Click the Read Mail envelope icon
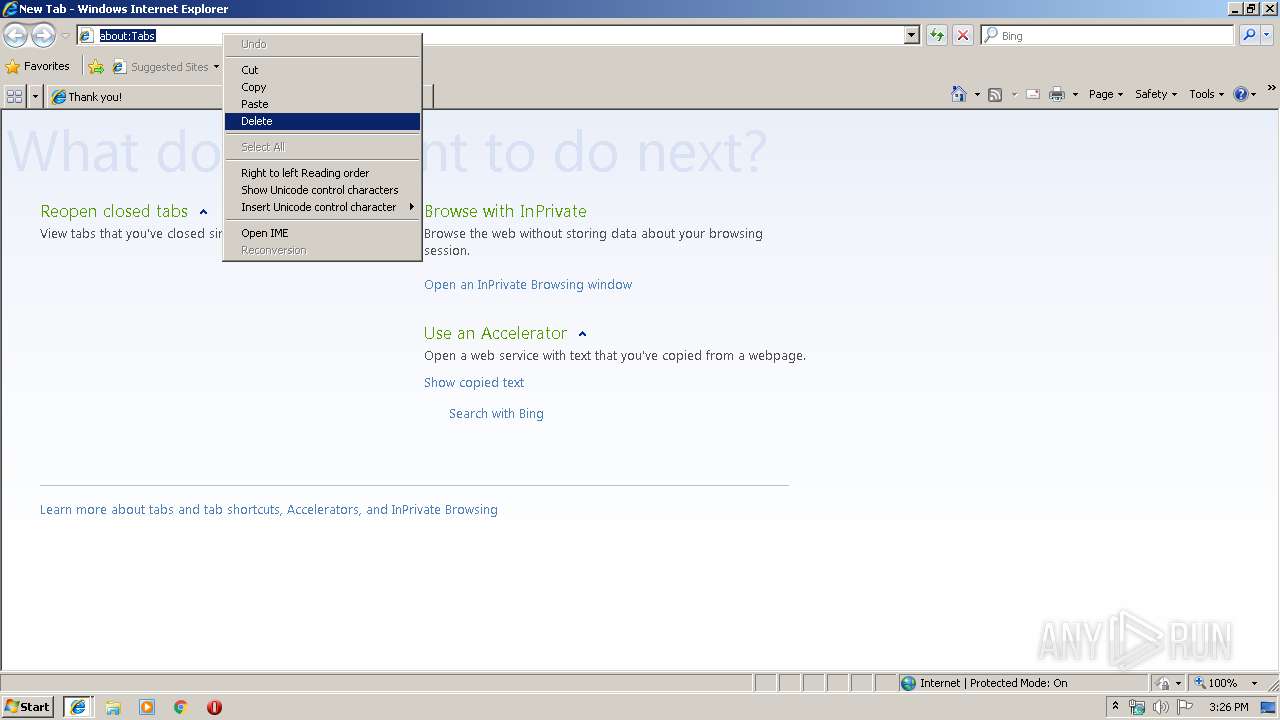 tap(1032, 94)
